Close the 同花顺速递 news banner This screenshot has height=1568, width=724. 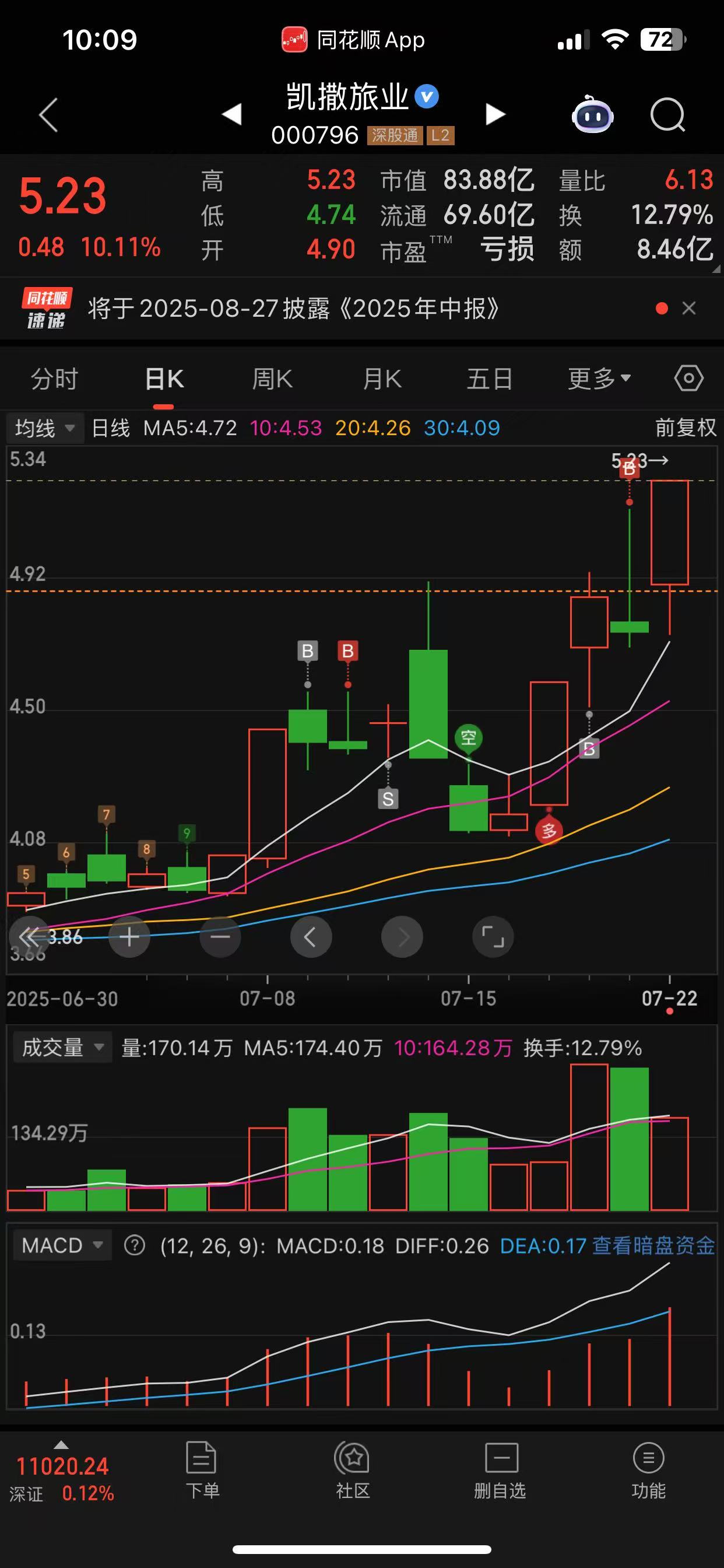tap(688, 309)
